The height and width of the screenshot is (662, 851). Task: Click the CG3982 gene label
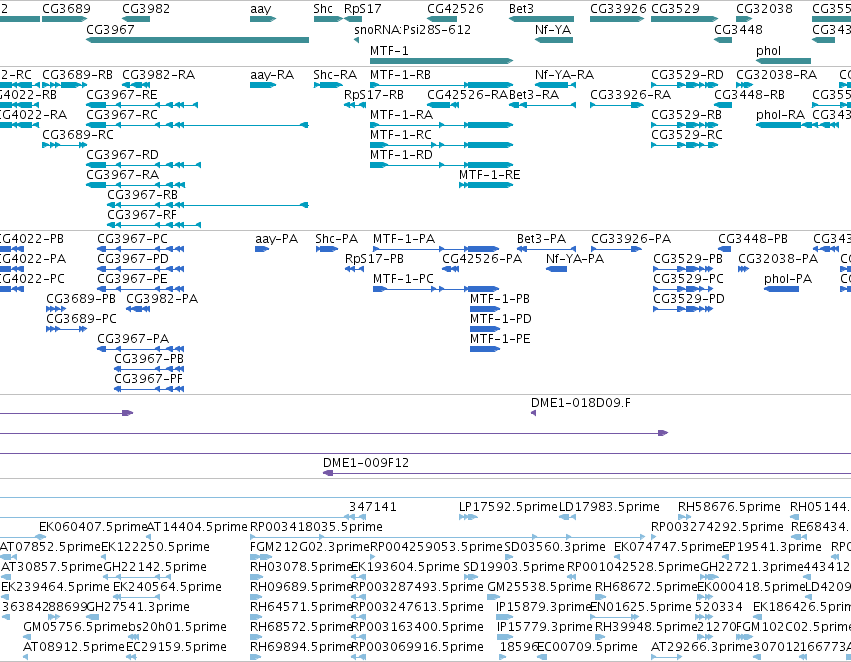tap(146, 9)
